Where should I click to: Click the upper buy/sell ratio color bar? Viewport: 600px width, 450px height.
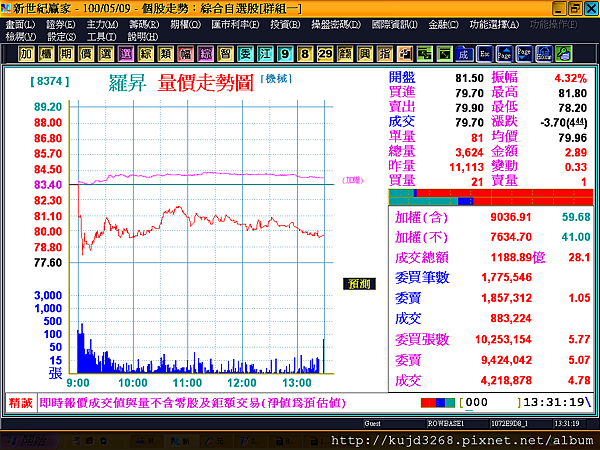[x=491, y=193]
